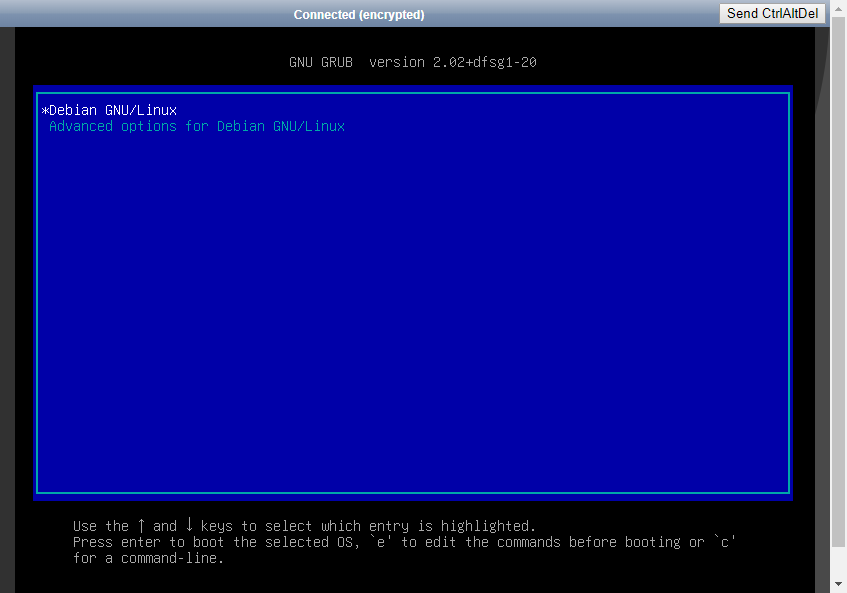Select Advanced options for Debian GNU/Linux
Viewport: 847px width, 593px height.
coord(196,127)
